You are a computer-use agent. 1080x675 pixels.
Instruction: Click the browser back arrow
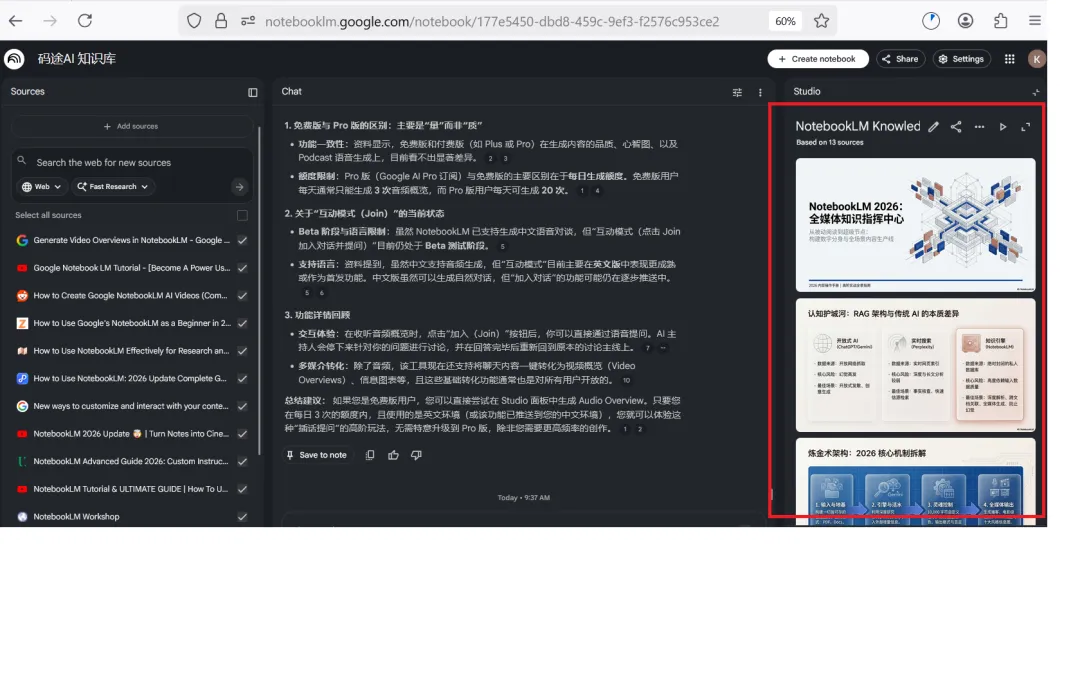[15, 21]
